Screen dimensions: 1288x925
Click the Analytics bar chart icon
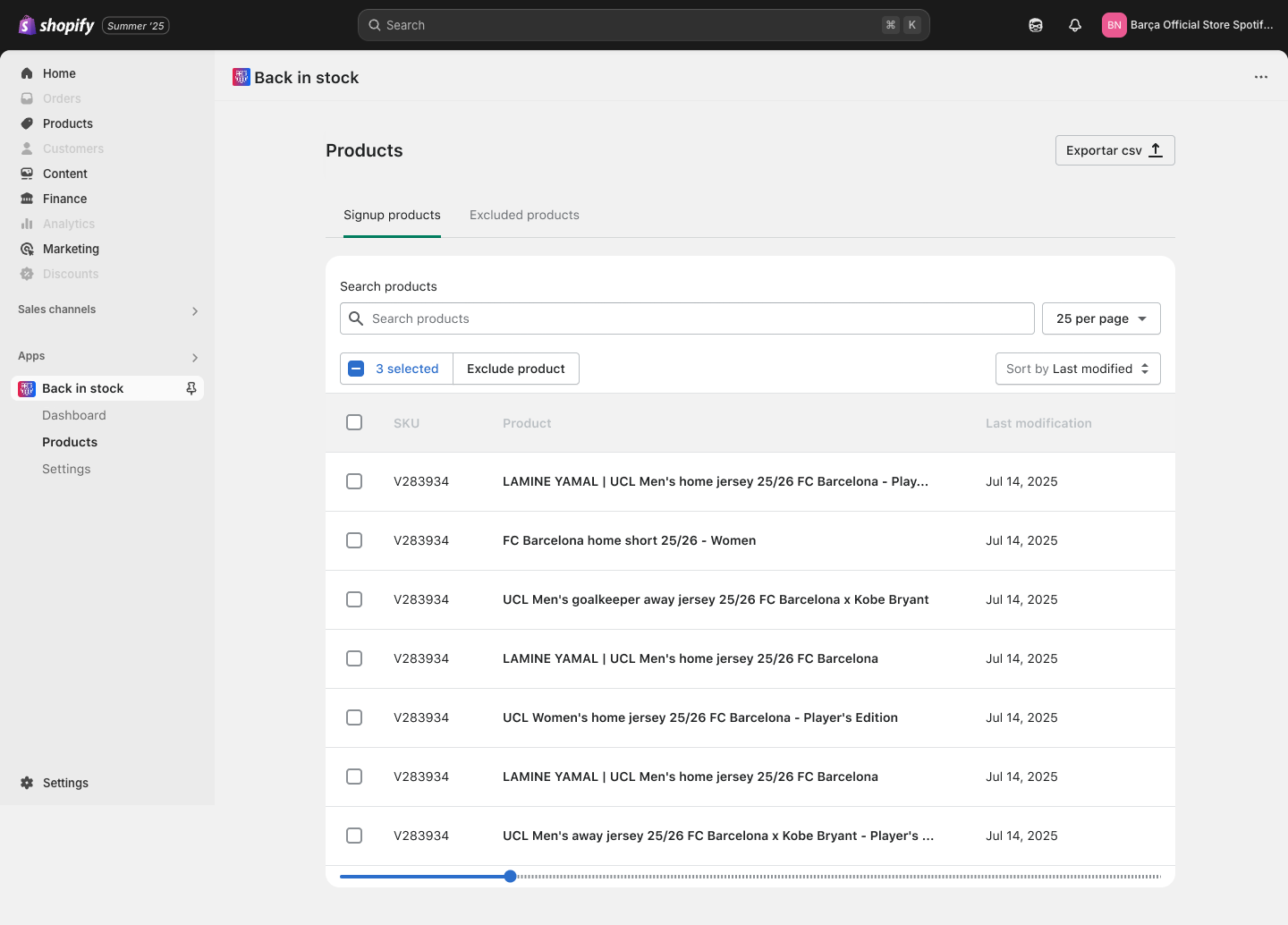tap(27, 224)
